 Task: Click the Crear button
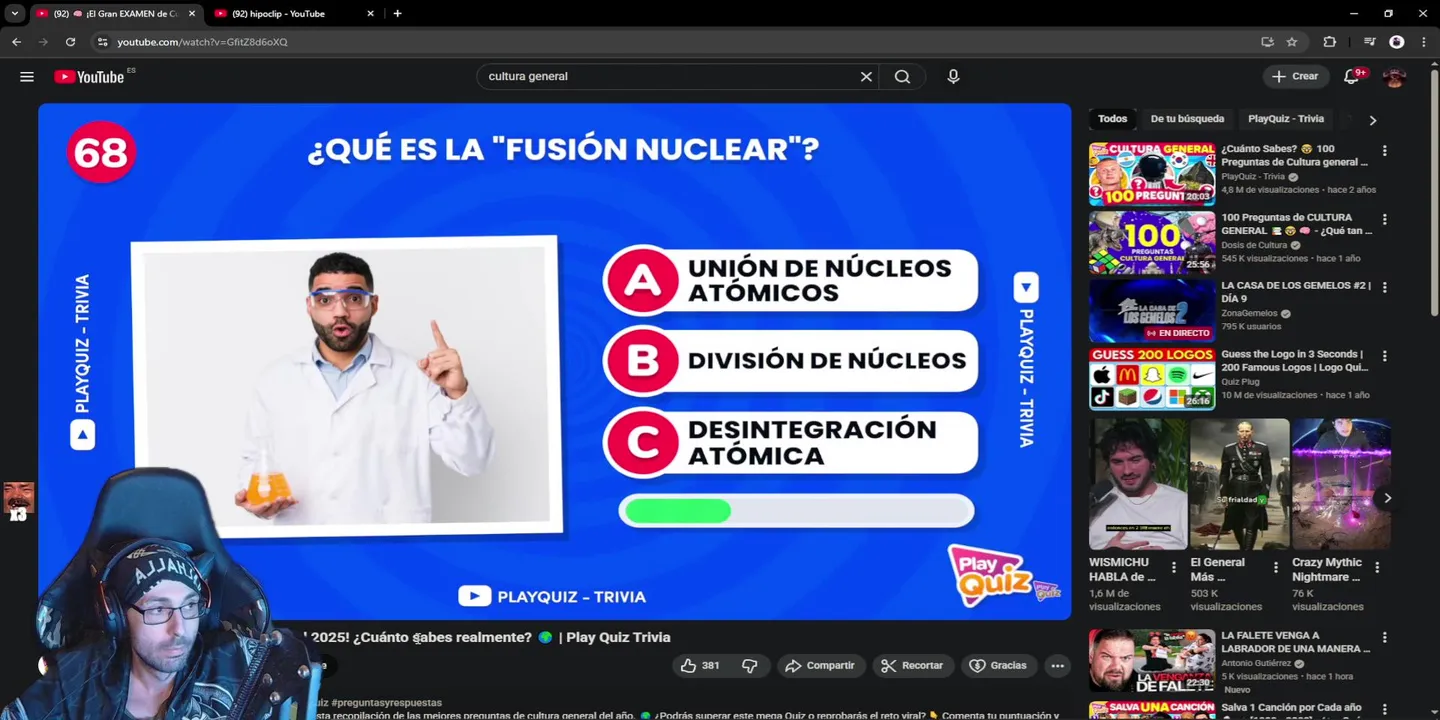(1296, 76)
